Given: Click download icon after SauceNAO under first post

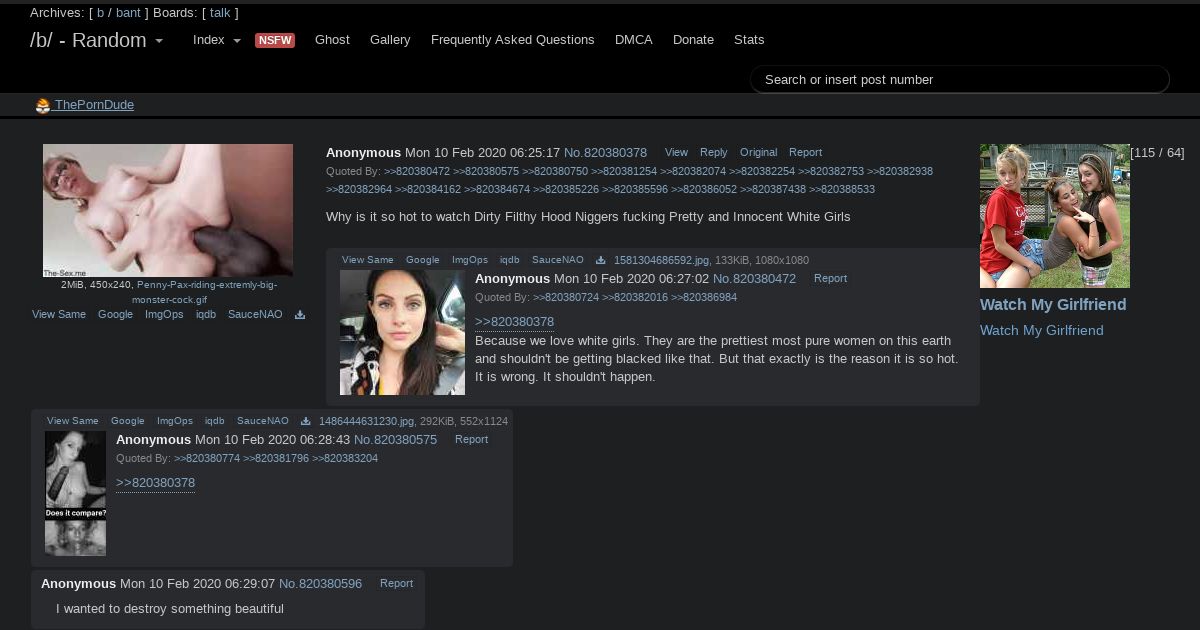Looking at the screenshot, I should (x=299, y=315).
